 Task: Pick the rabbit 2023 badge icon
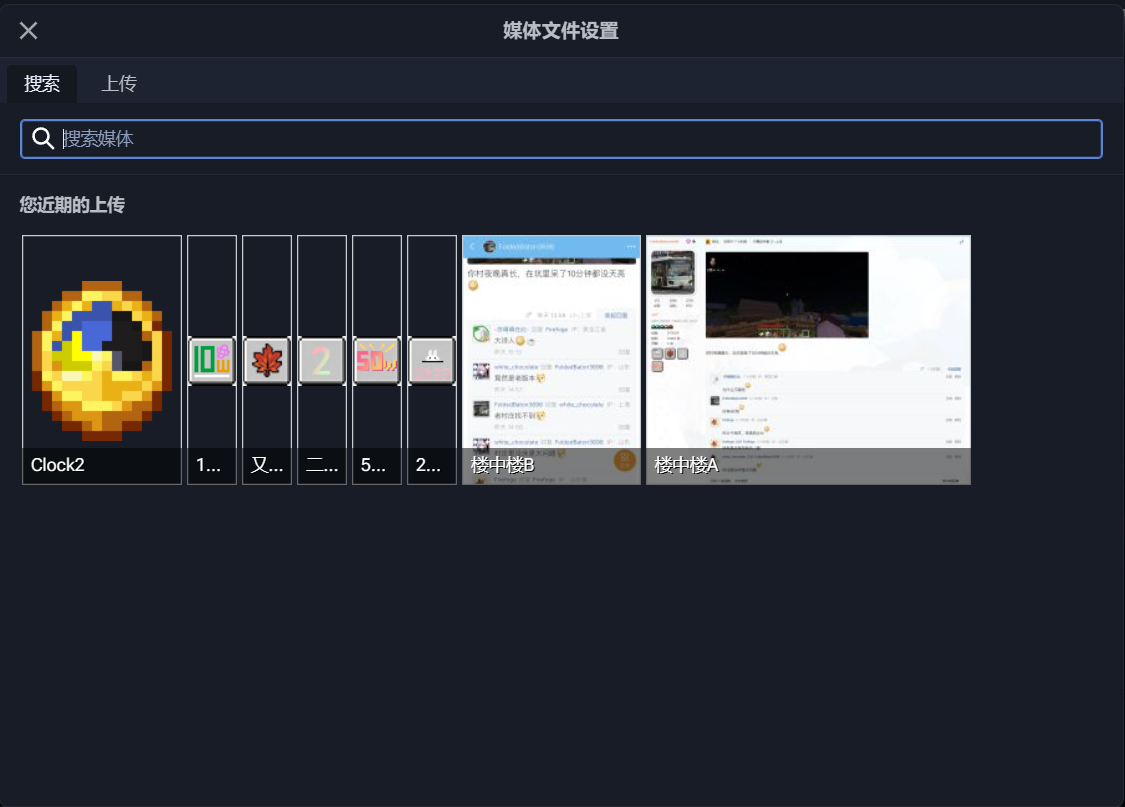click(432, 359)
